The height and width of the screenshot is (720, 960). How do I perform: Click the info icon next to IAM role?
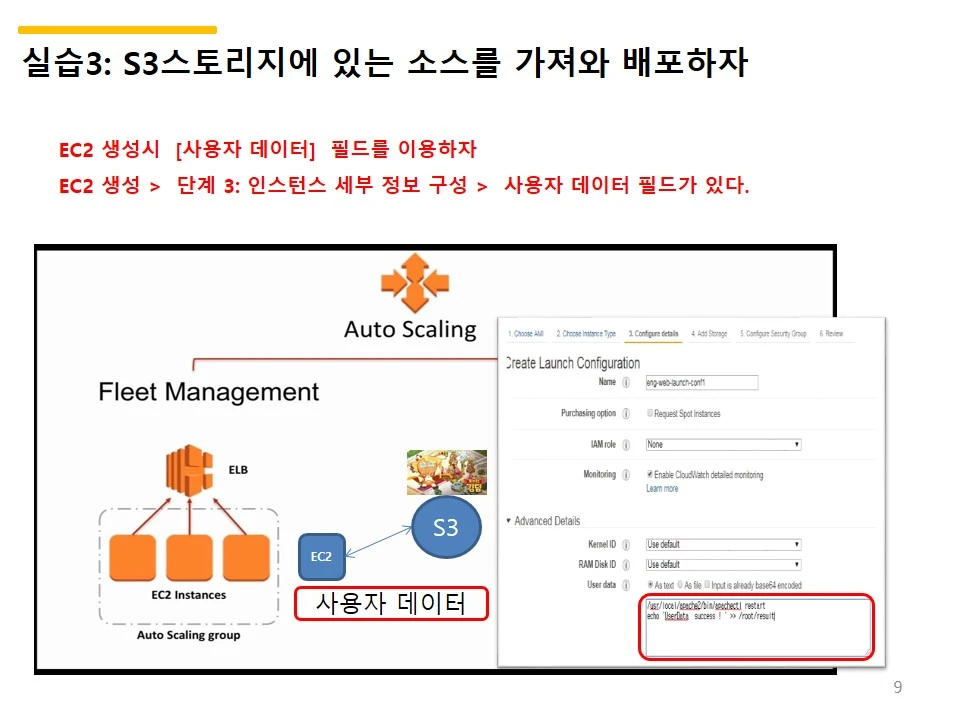(x=626, y=444)
